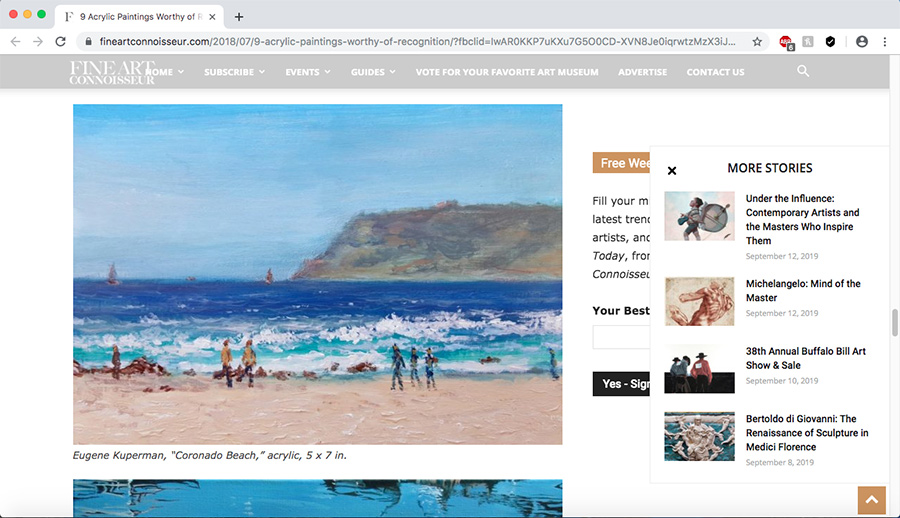Click the page vertical scrollbar thumb
Screen dimensions: 900x518
(894, 323)
